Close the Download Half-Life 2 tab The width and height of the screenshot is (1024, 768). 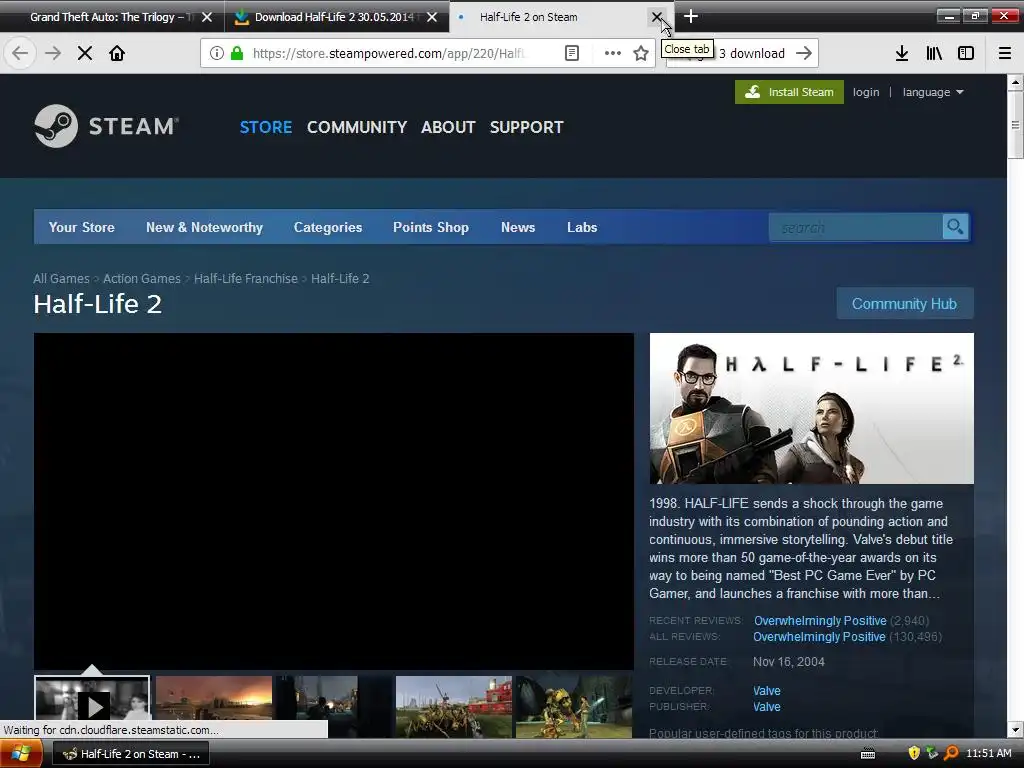(432, 17)
